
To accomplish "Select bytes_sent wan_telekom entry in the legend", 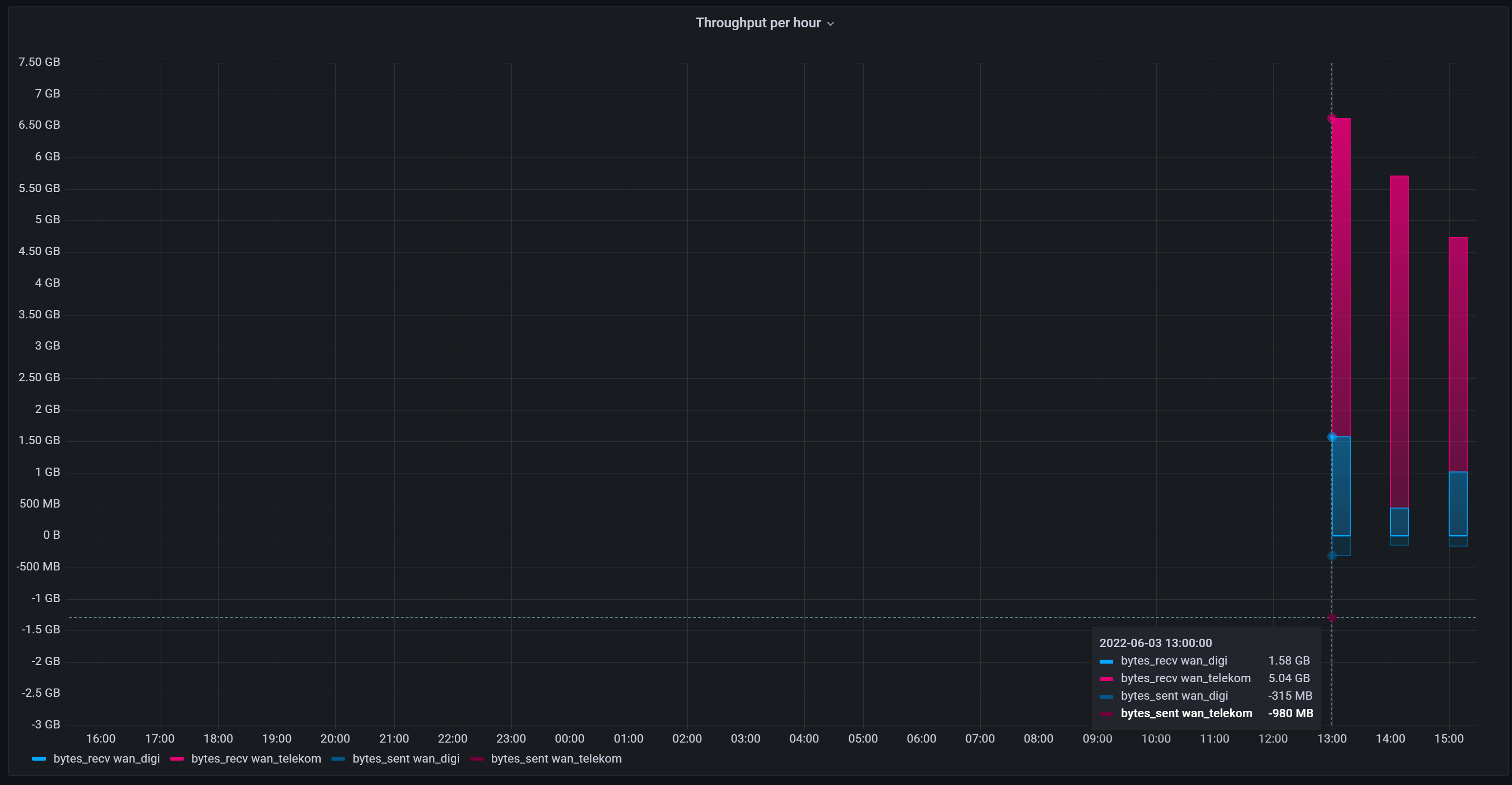I will (x=556, y=759).
